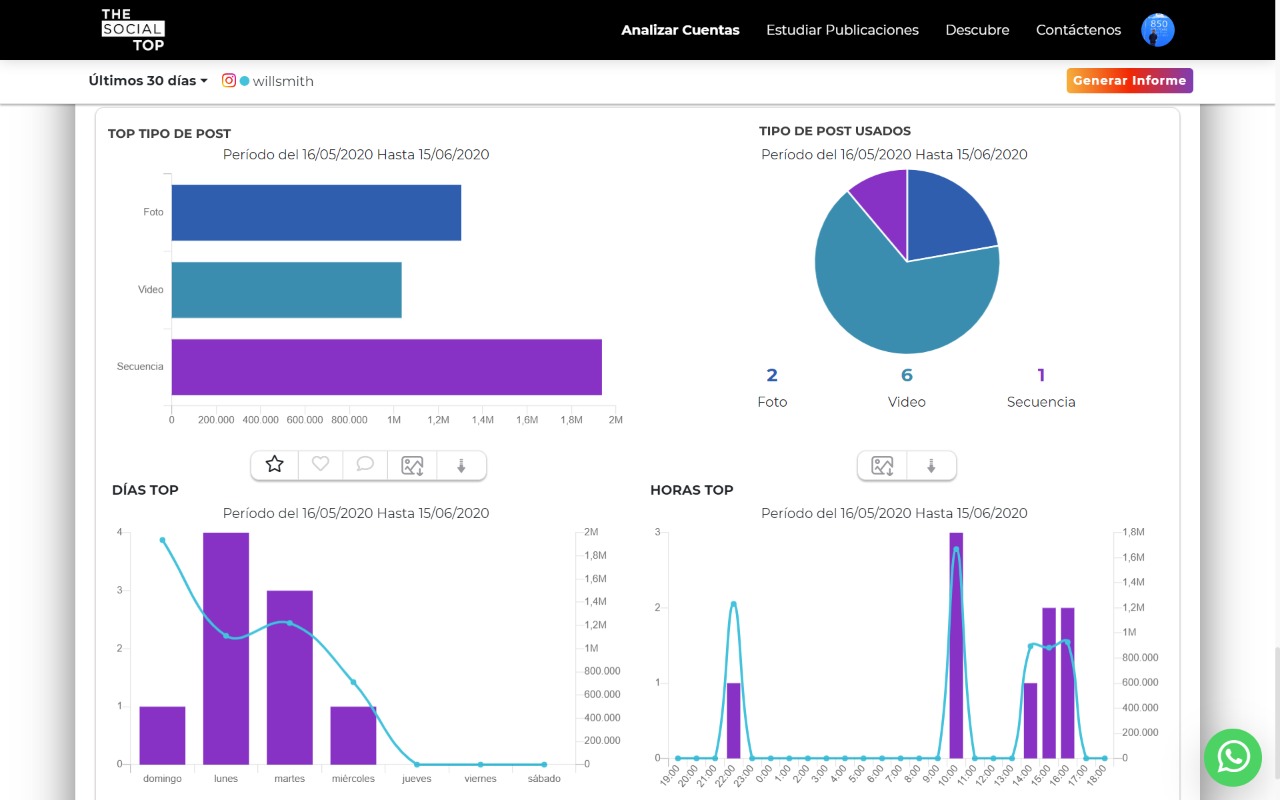
Task: Go to the Descubre section
Action: 977,30
